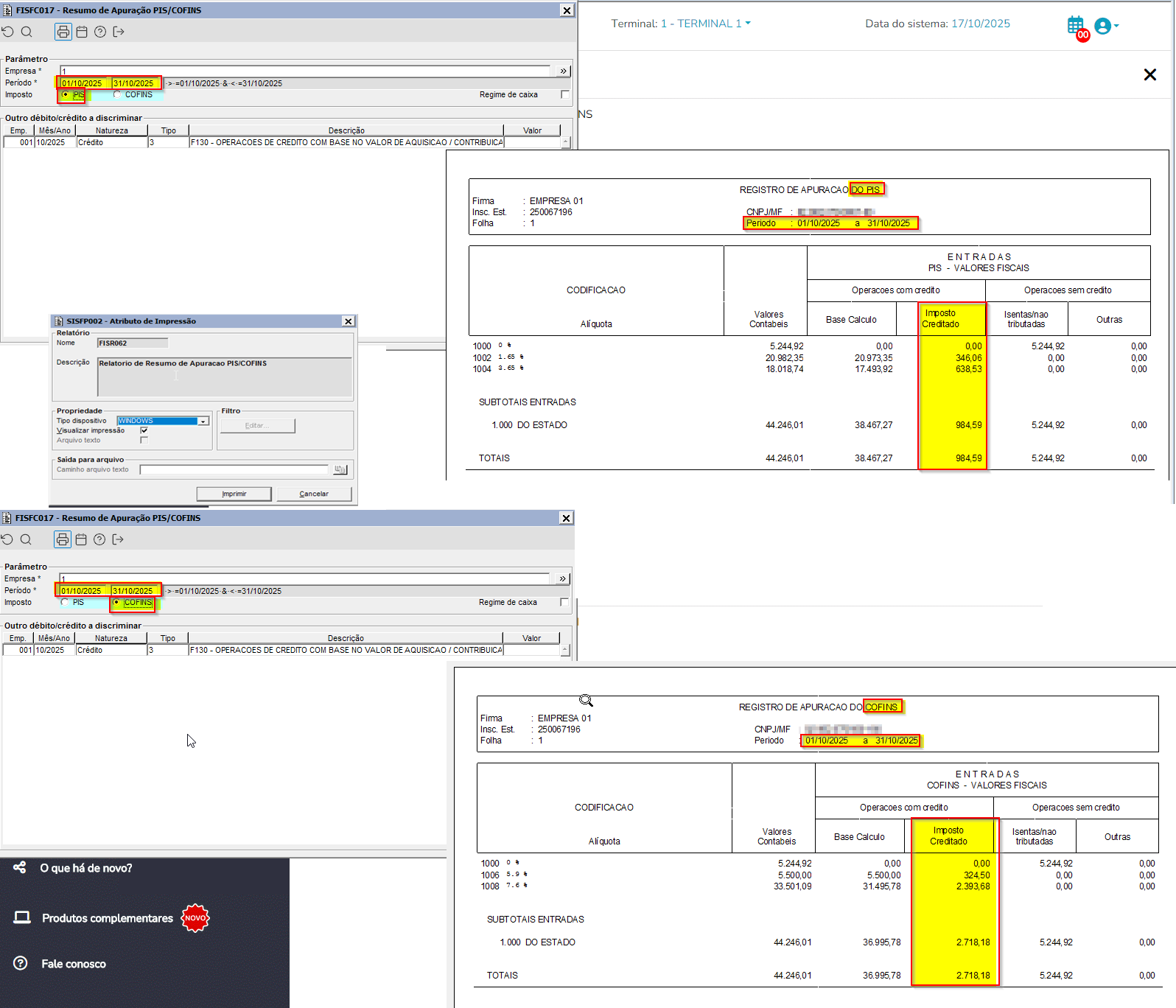Click the Descrição column header in the PIS-selected window

[347, 130]
